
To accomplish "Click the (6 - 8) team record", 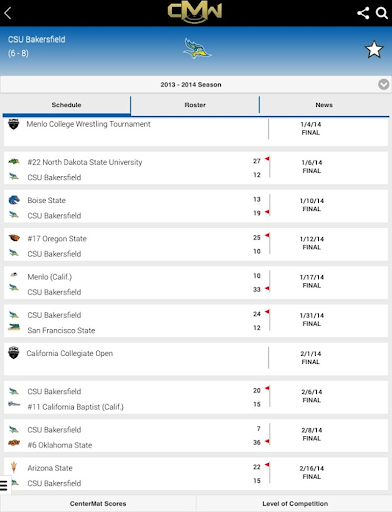I will (x=18, y=53).
